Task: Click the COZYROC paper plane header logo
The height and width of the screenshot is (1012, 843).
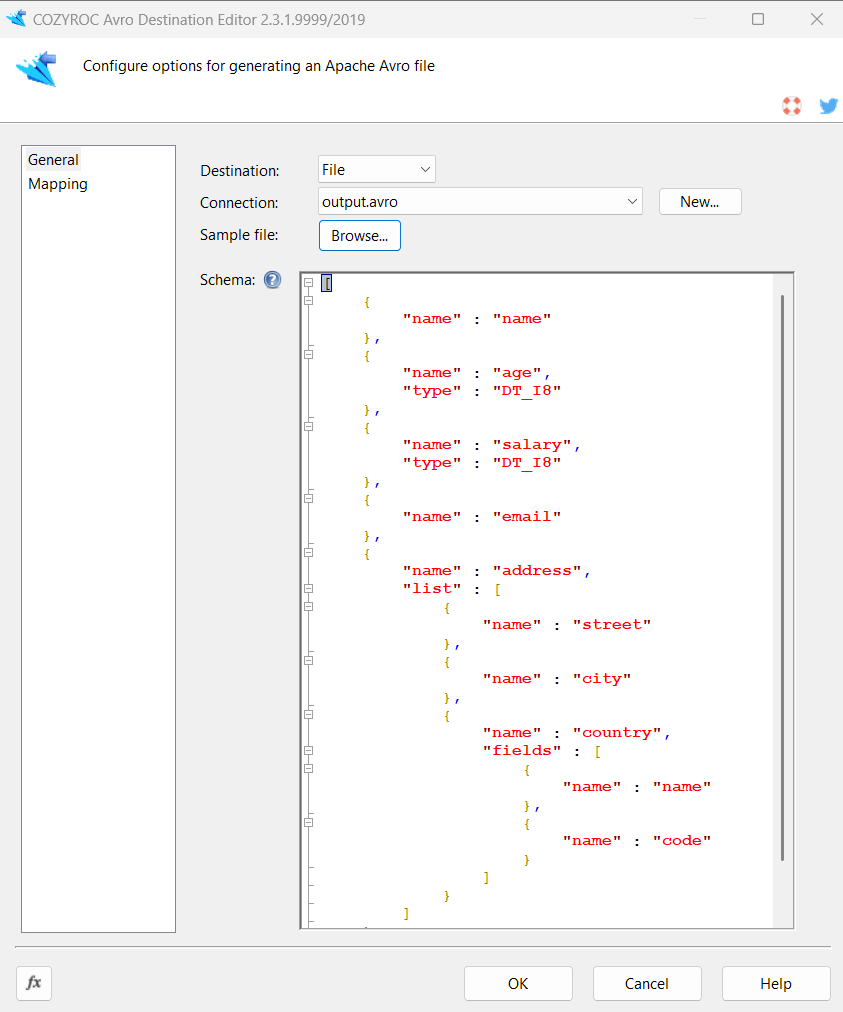Action: coord(36,68)
